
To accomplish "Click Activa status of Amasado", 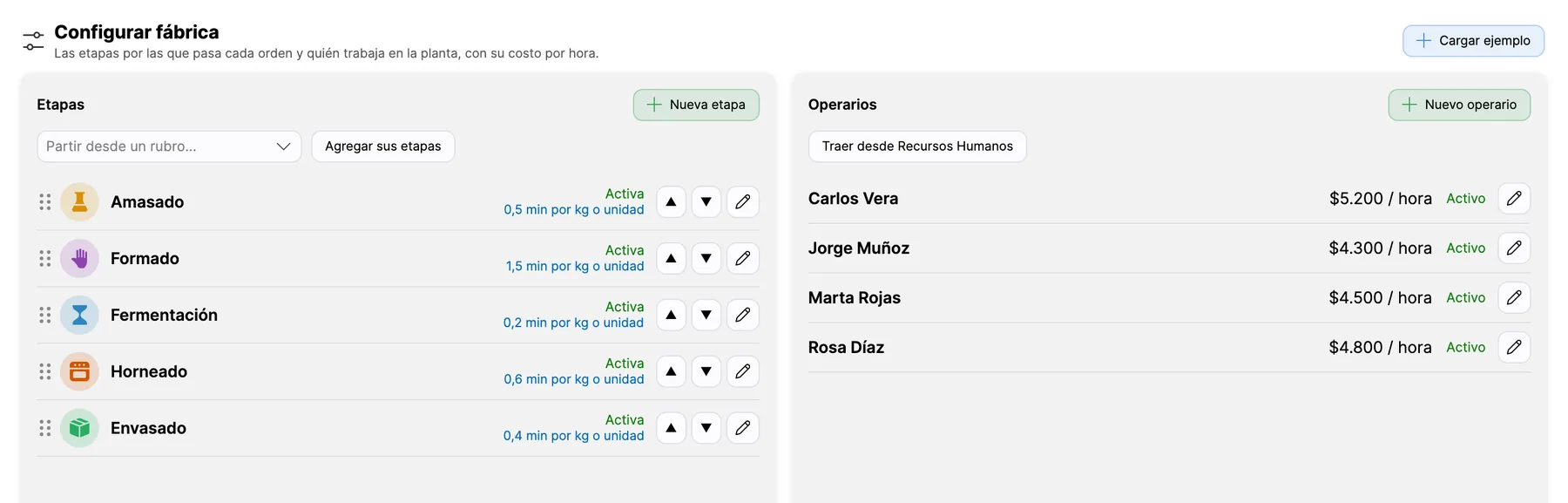I will pyautogui.click(x=625, y=194).
